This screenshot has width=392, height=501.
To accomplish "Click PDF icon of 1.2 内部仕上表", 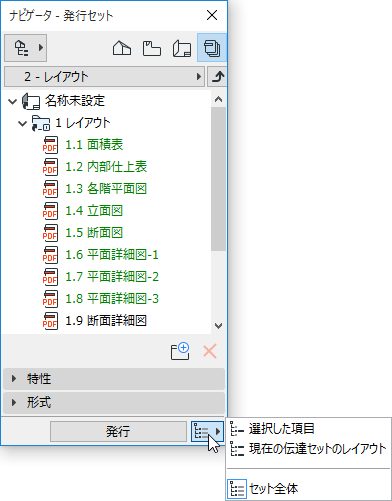I will tap(50, 167).
